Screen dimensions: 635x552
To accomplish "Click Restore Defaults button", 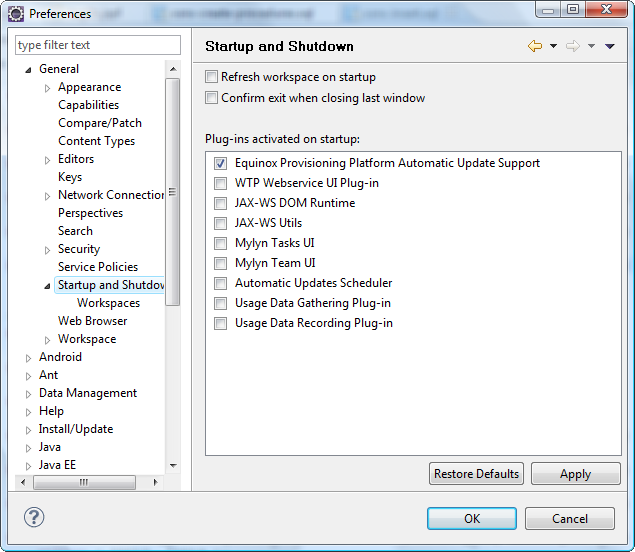I will [x=476, y=473].
